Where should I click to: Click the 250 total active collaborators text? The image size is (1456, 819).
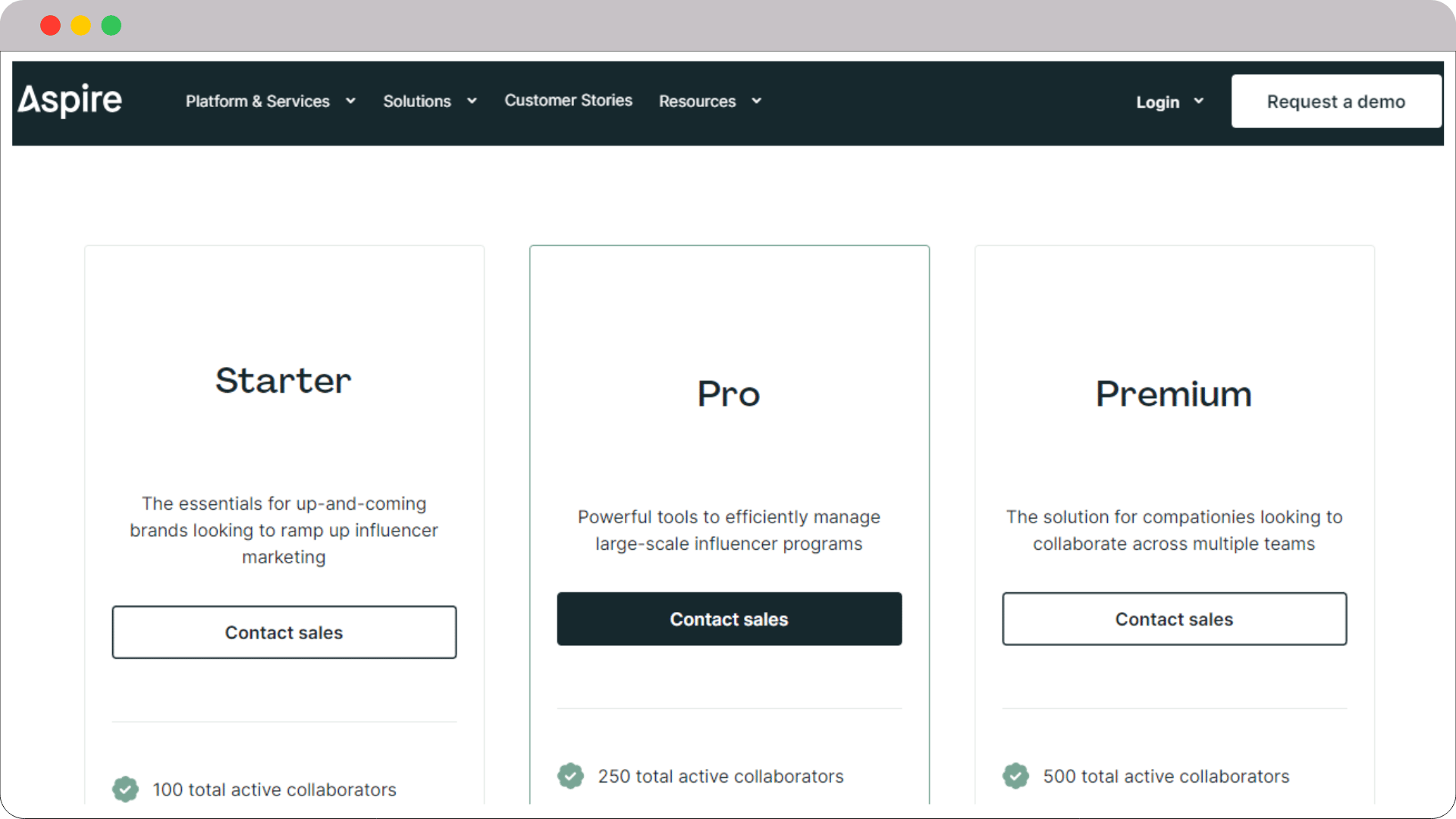pyautogui.click(x=720, y=776)
